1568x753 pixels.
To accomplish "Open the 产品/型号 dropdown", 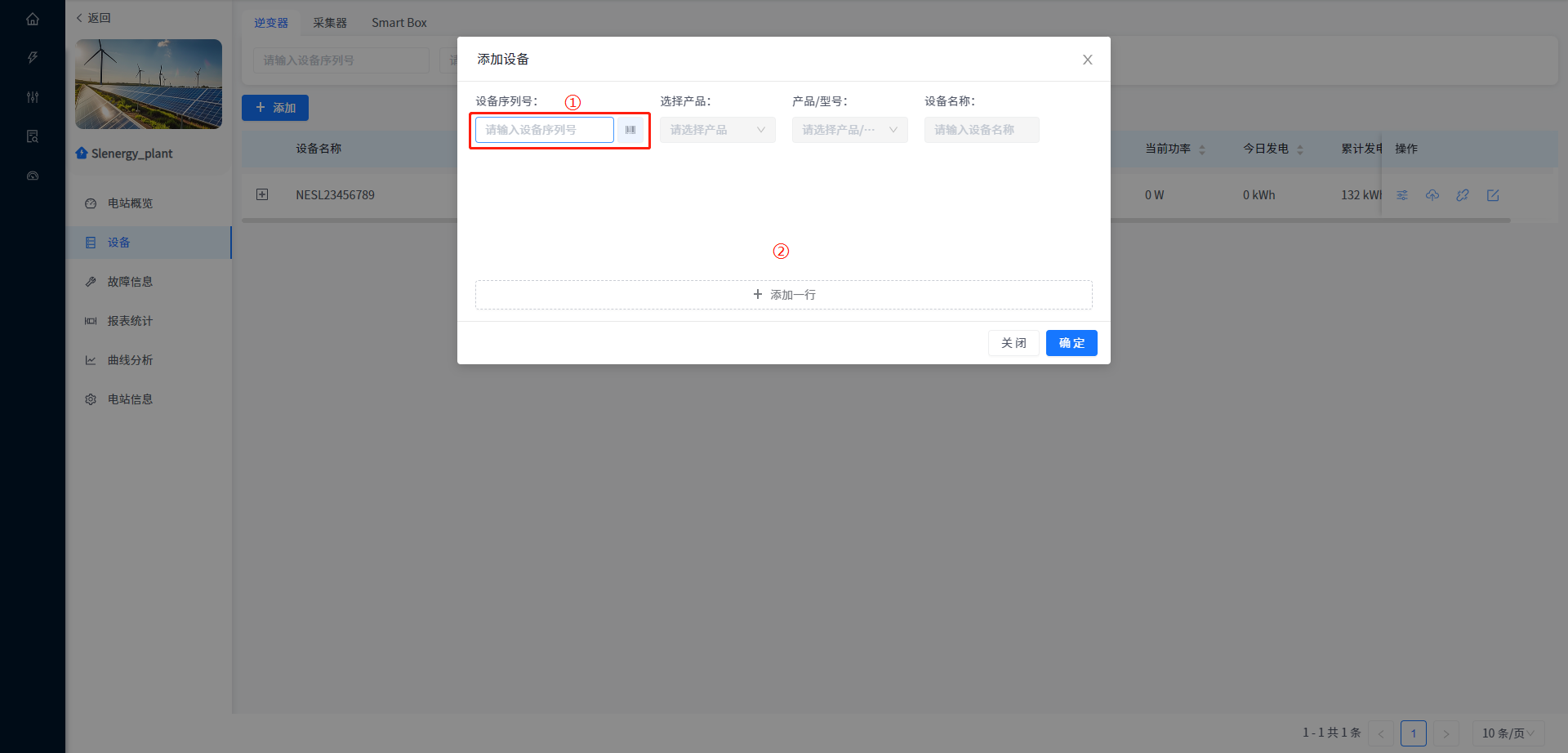I will coord(850,130).
